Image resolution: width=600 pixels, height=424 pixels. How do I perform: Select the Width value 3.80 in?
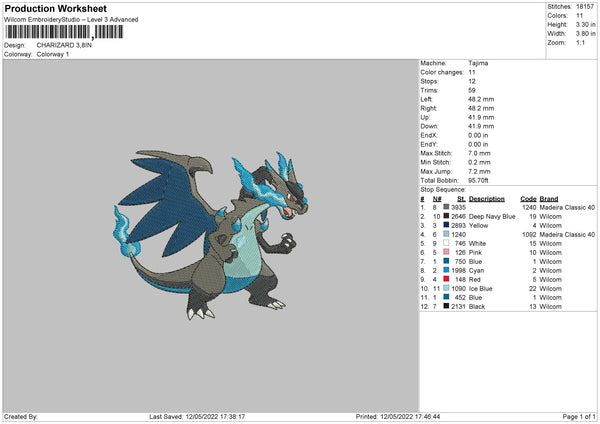(x=585, y=34)
